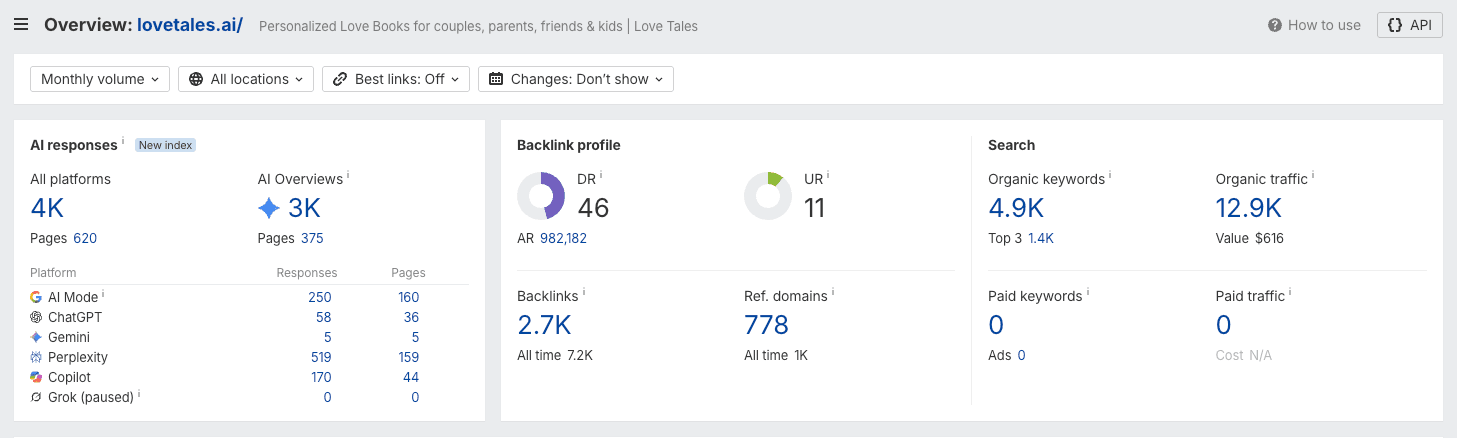Click the Perplexity platform icon

coord(36,357)
